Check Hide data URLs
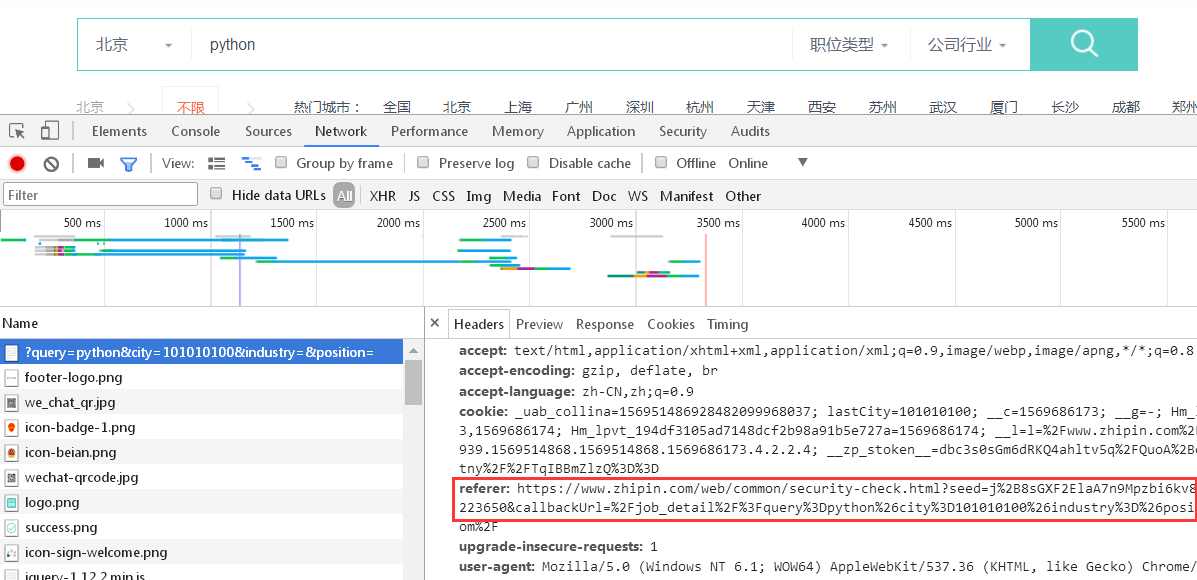Viewport: 1197px width, 580px height. coord(217,194)
